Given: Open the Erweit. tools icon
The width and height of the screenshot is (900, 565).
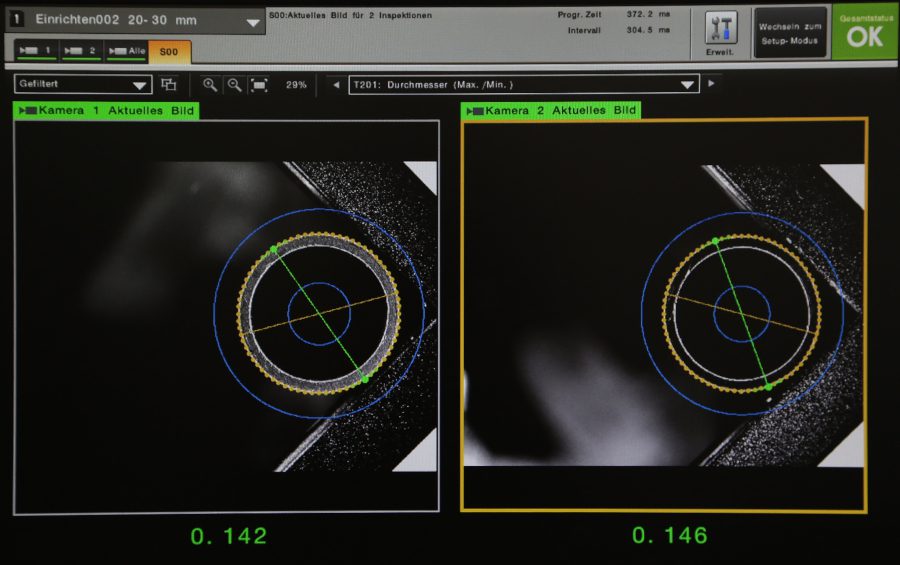Looking at the screenshot, I should (720, 32).
